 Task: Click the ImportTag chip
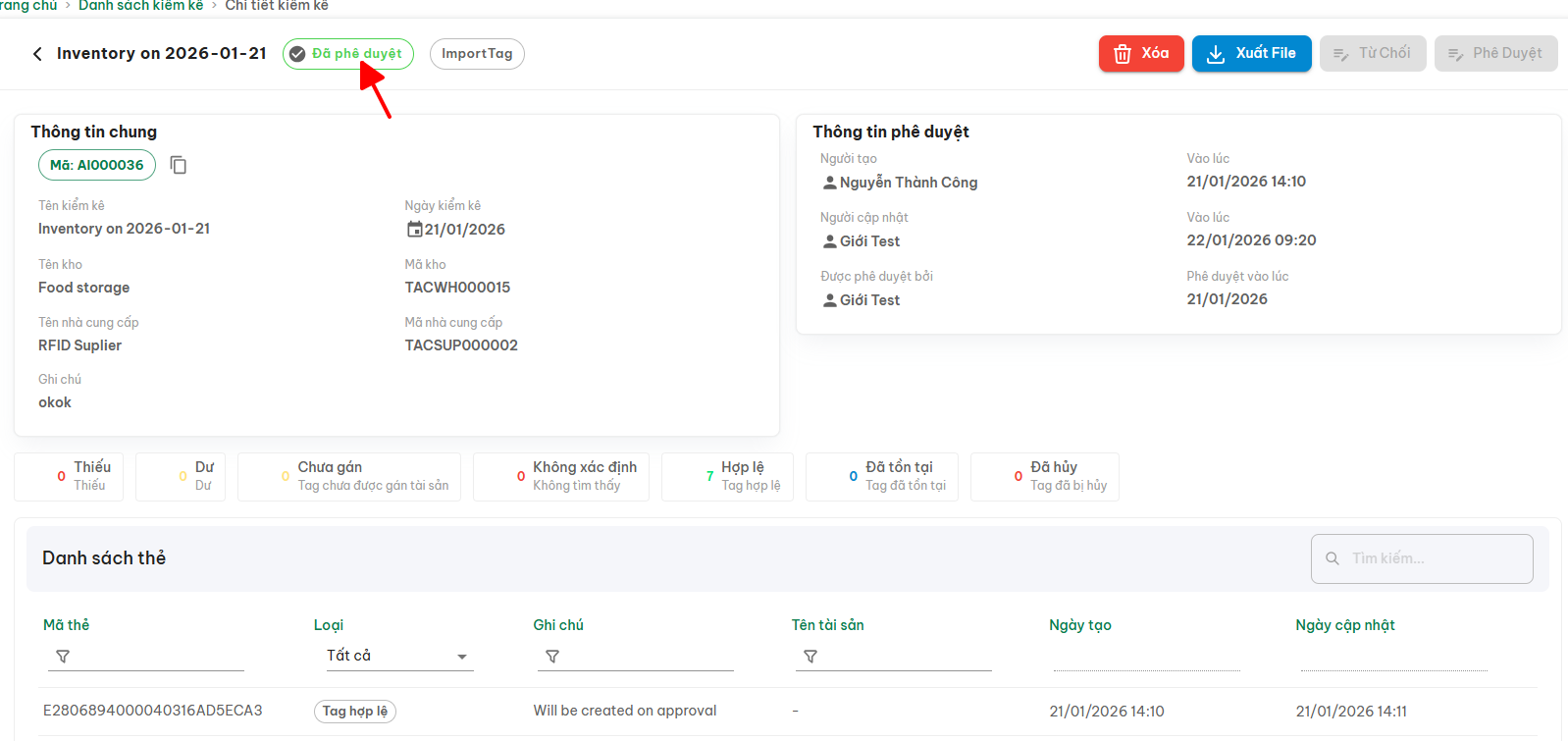[477, 54]
